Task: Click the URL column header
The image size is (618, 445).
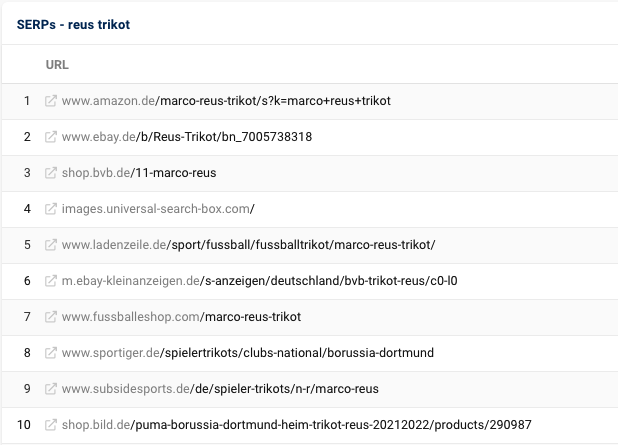Action: pos(57,65)
